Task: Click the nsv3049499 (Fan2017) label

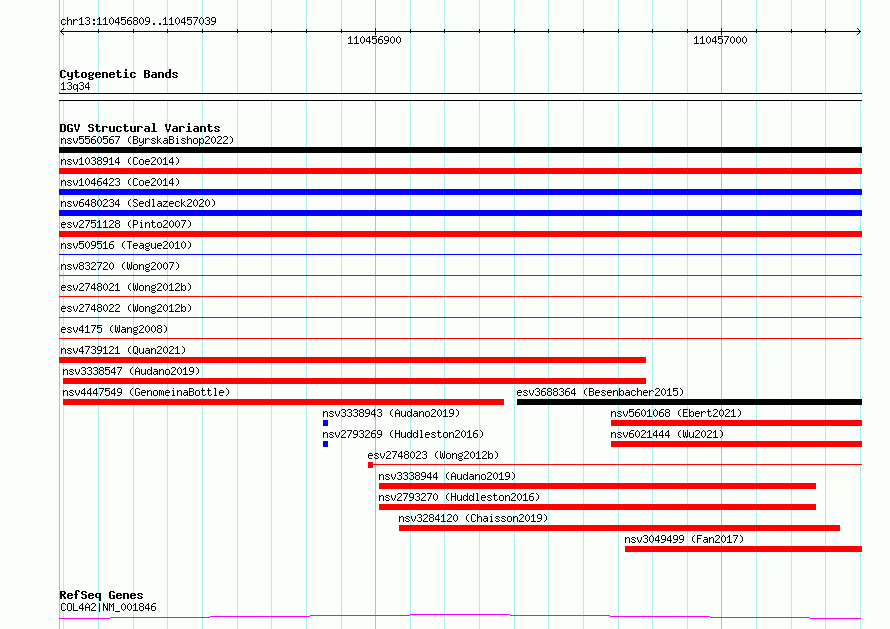Action: (684, 539)
